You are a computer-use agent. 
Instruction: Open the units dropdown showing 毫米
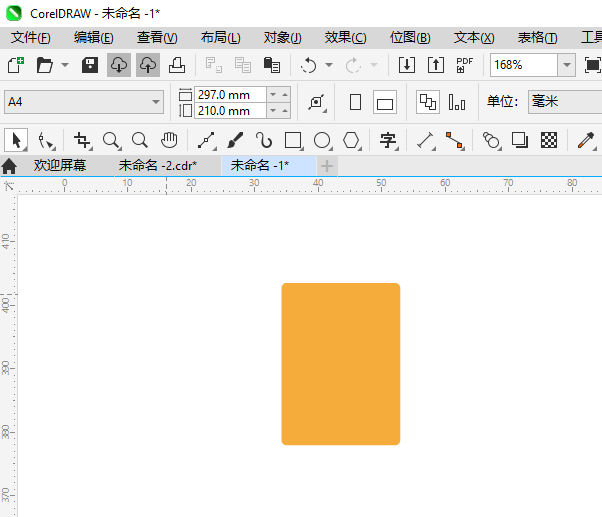[565, 102]
